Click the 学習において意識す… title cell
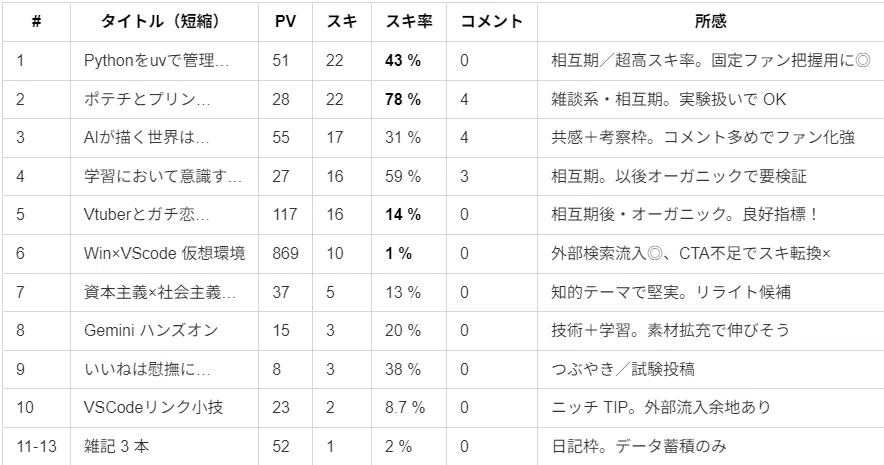This screenshot has height=465, width=884. click(x=163, y=176)
